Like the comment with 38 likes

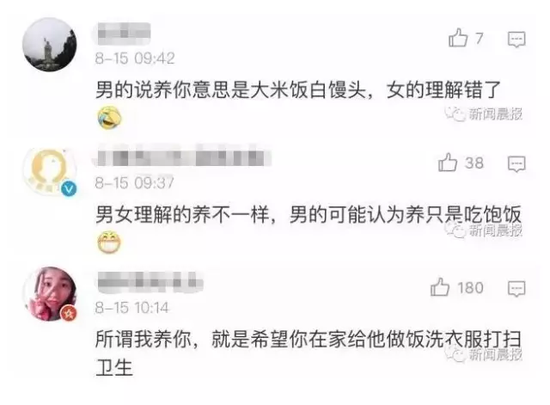point(448,162)
